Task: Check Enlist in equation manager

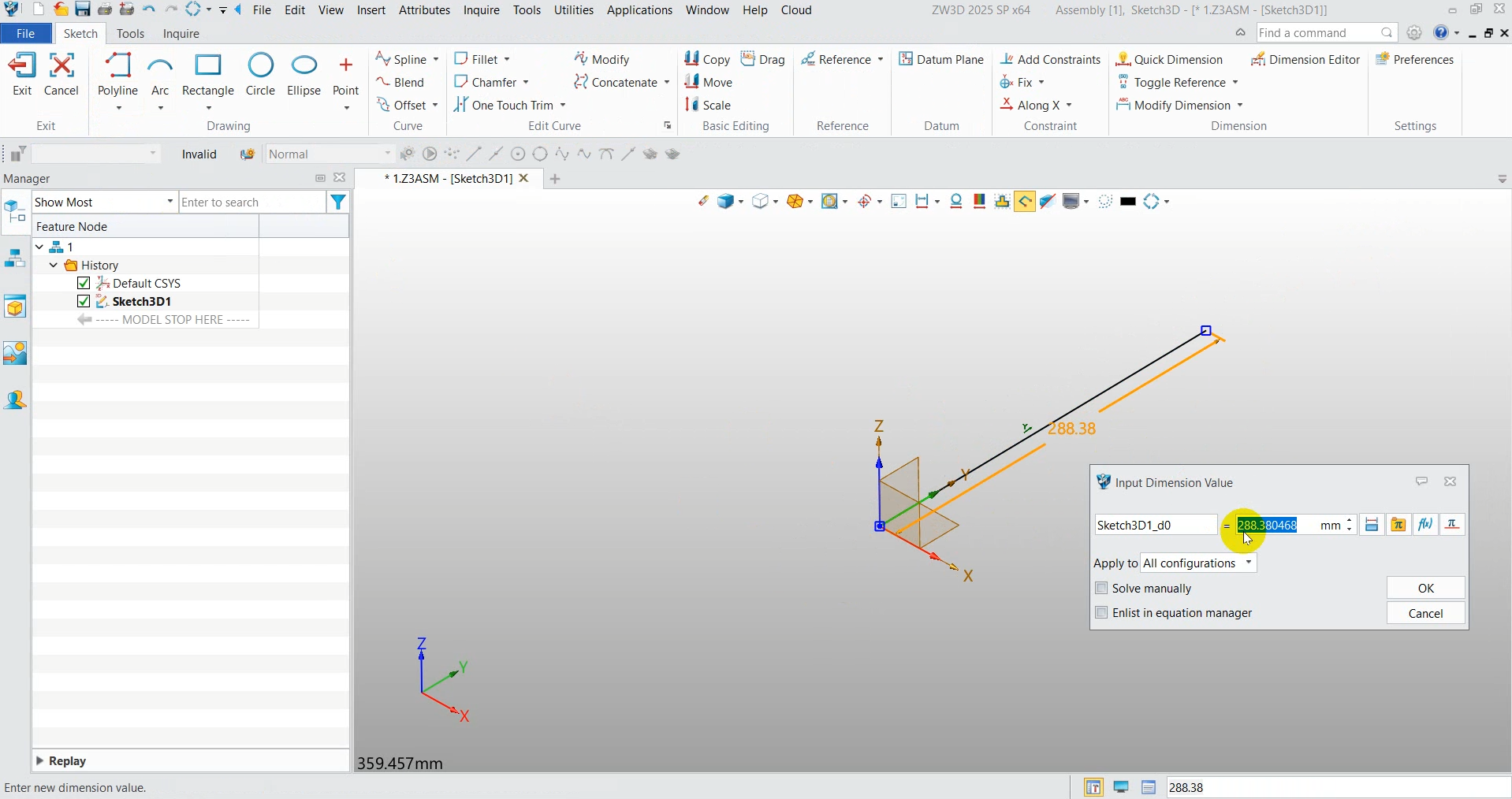Action: coord(1101,612)
